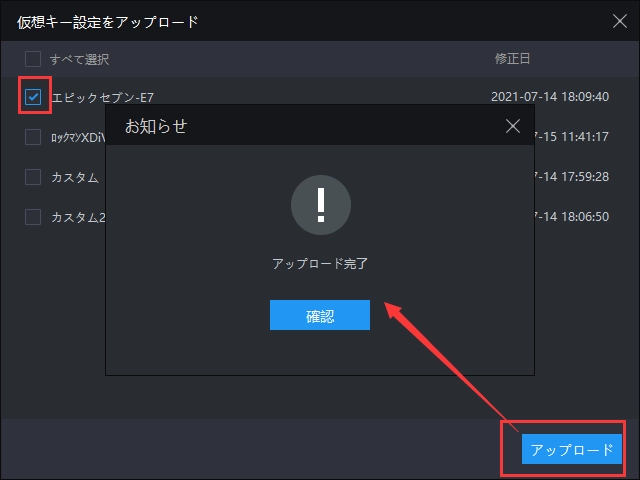Close the お知らせ notification dialog
This screenshot has height=480, width=640.
(513, 126)
